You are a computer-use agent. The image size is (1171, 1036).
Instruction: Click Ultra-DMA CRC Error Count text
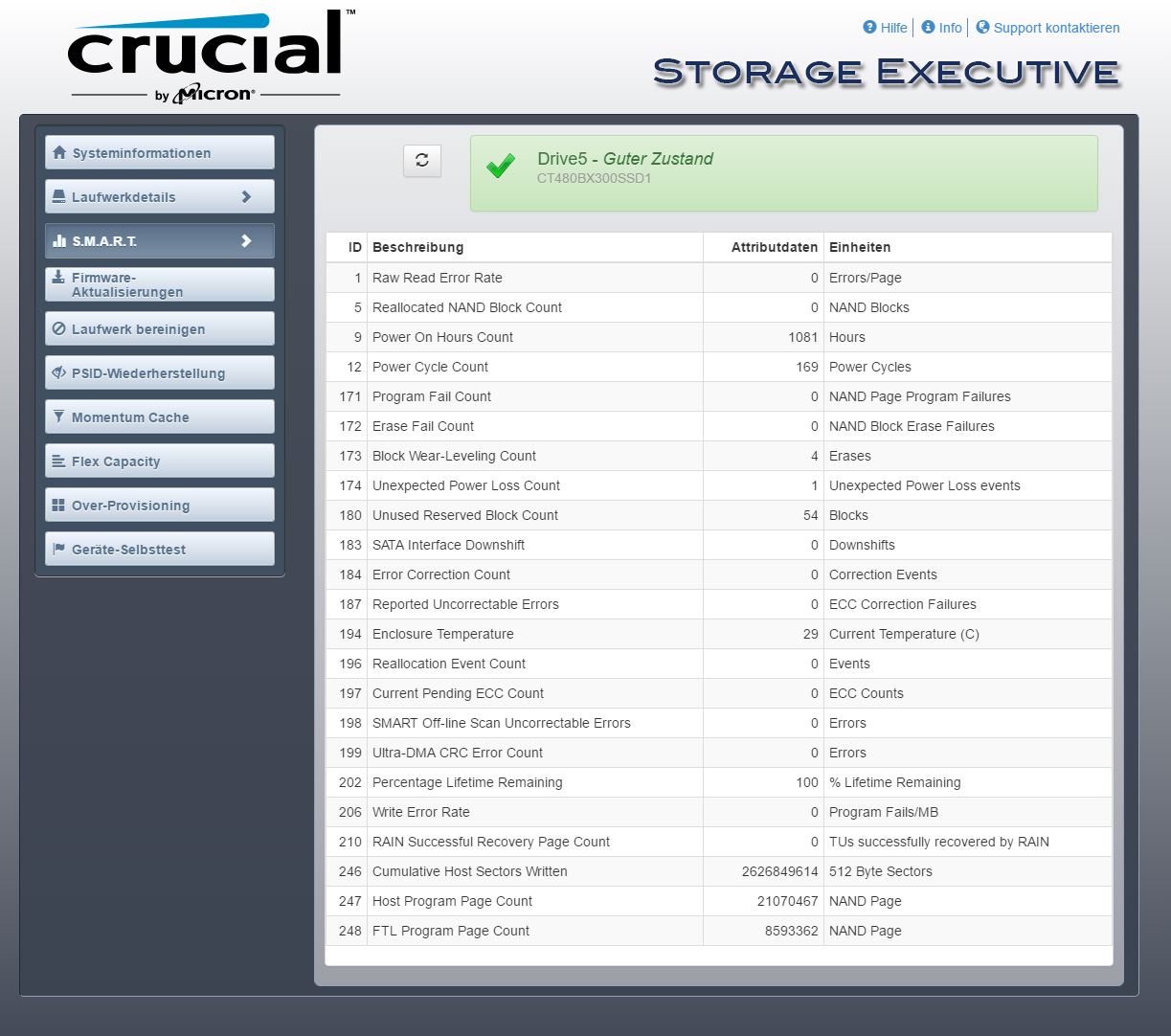click(x=458, y=753)
